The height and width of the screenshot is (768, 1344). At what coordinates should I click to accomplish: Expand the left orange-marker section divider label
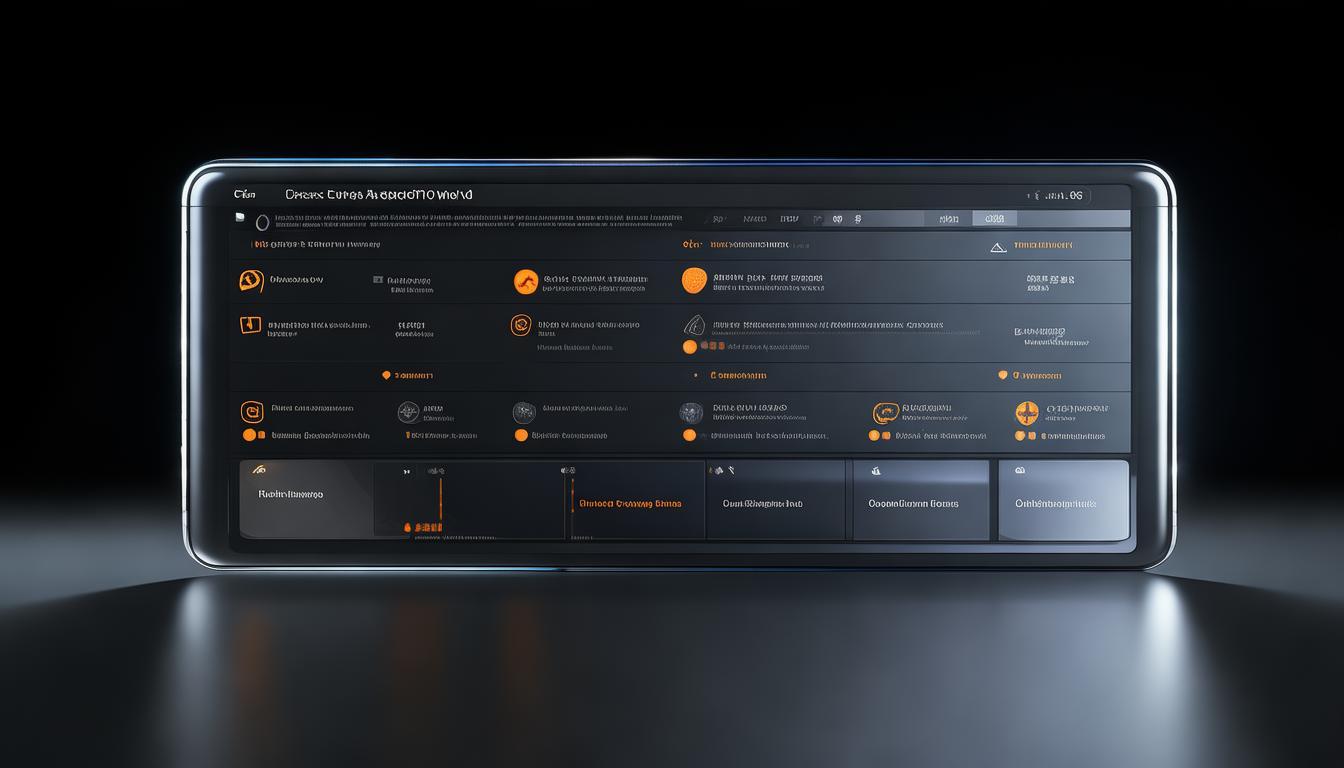pyautogui.click(x=408, y=376)
